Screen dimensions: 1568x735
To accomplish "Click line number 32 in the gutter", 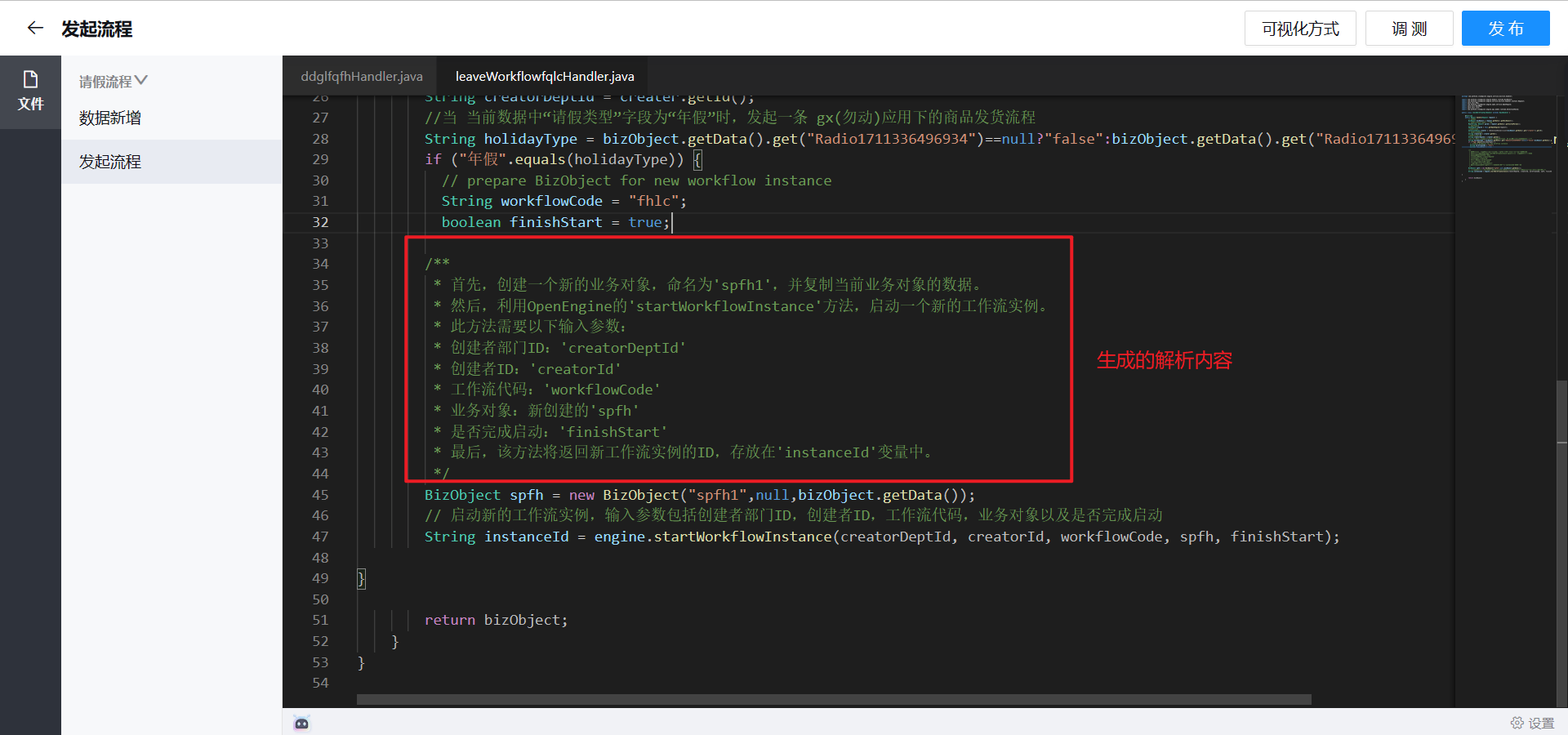I will click(320, 222).
